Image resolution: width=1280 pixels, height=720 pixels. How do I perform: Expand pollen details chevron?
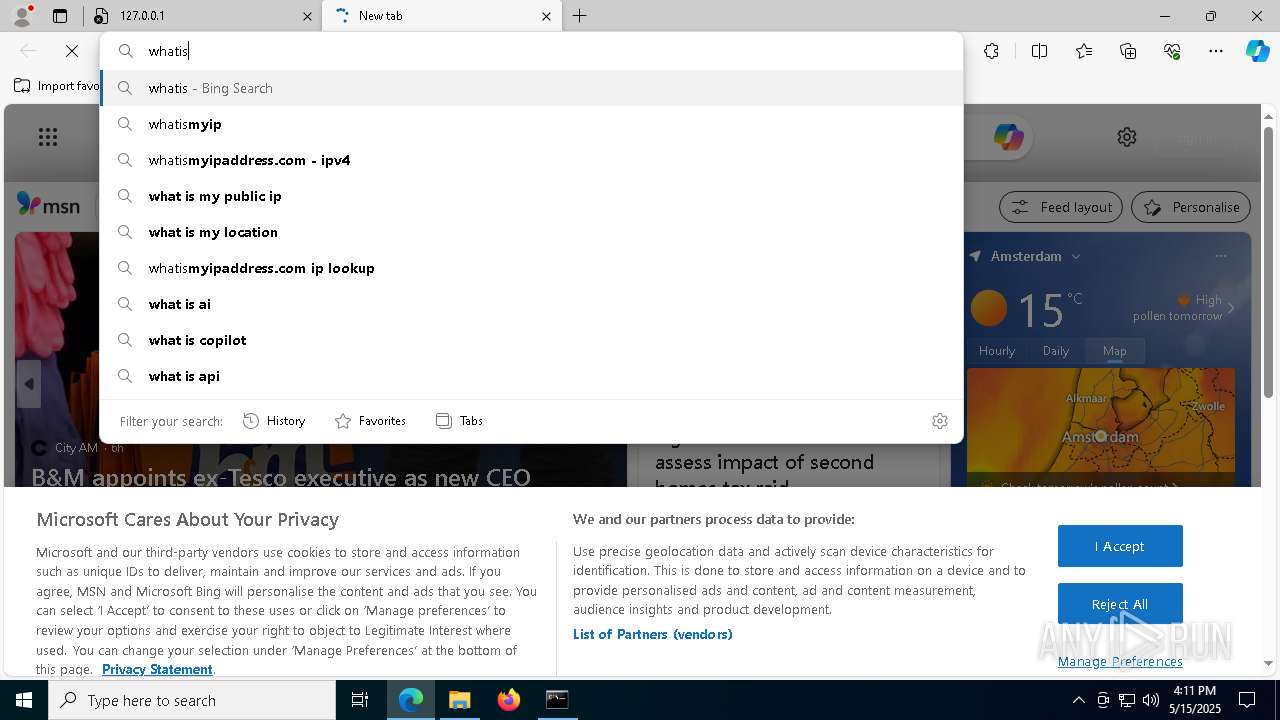pyautogui.click(x=1231, y=308)
